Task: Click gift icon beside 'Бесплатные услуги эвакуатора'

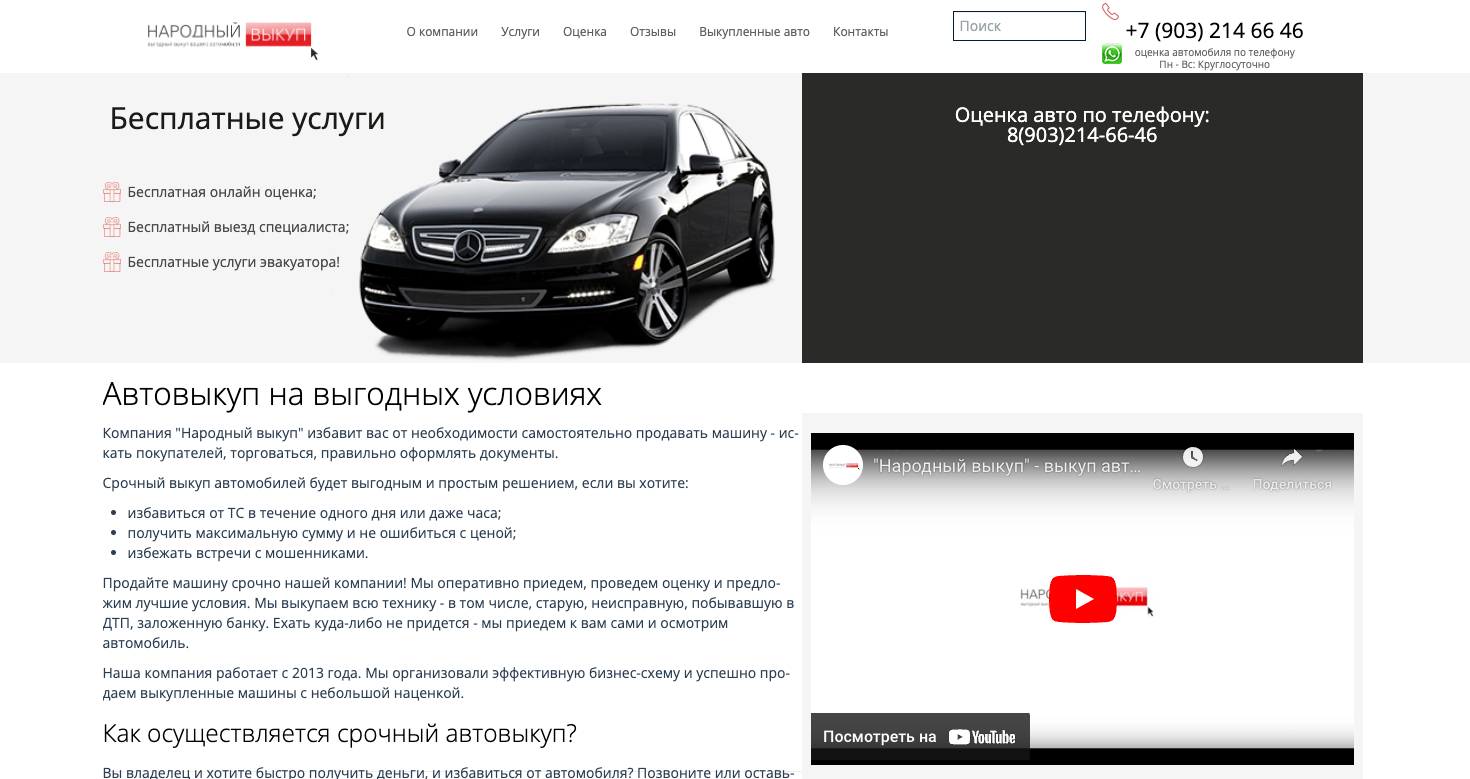Action: [x=112, y=262]
